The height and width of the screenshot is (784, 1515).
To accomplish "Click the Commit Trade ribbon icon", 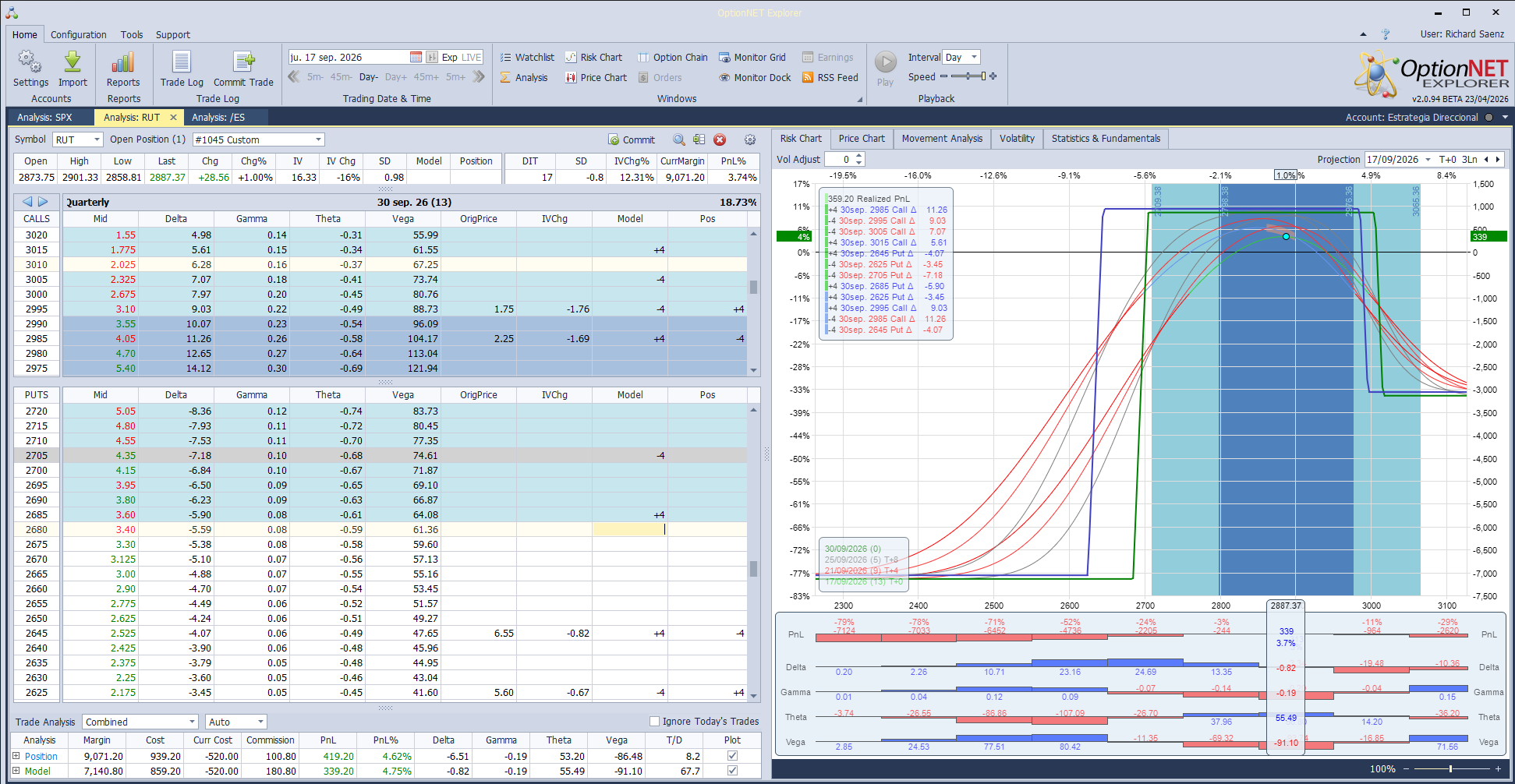I will [x=243, y=69].
